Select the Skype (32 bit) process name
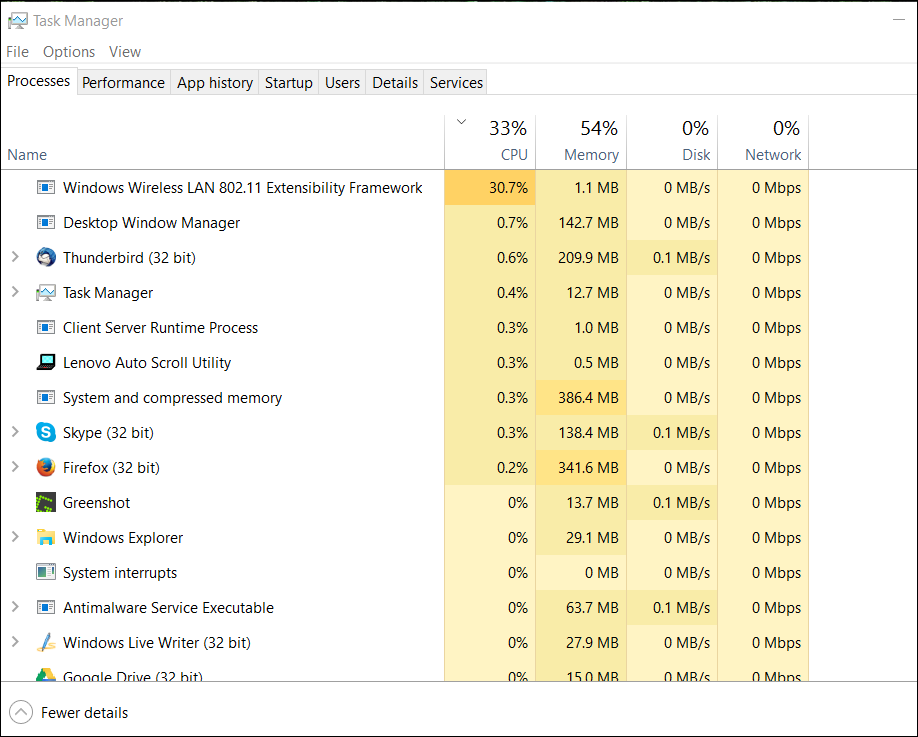 (x=108, y=433)
